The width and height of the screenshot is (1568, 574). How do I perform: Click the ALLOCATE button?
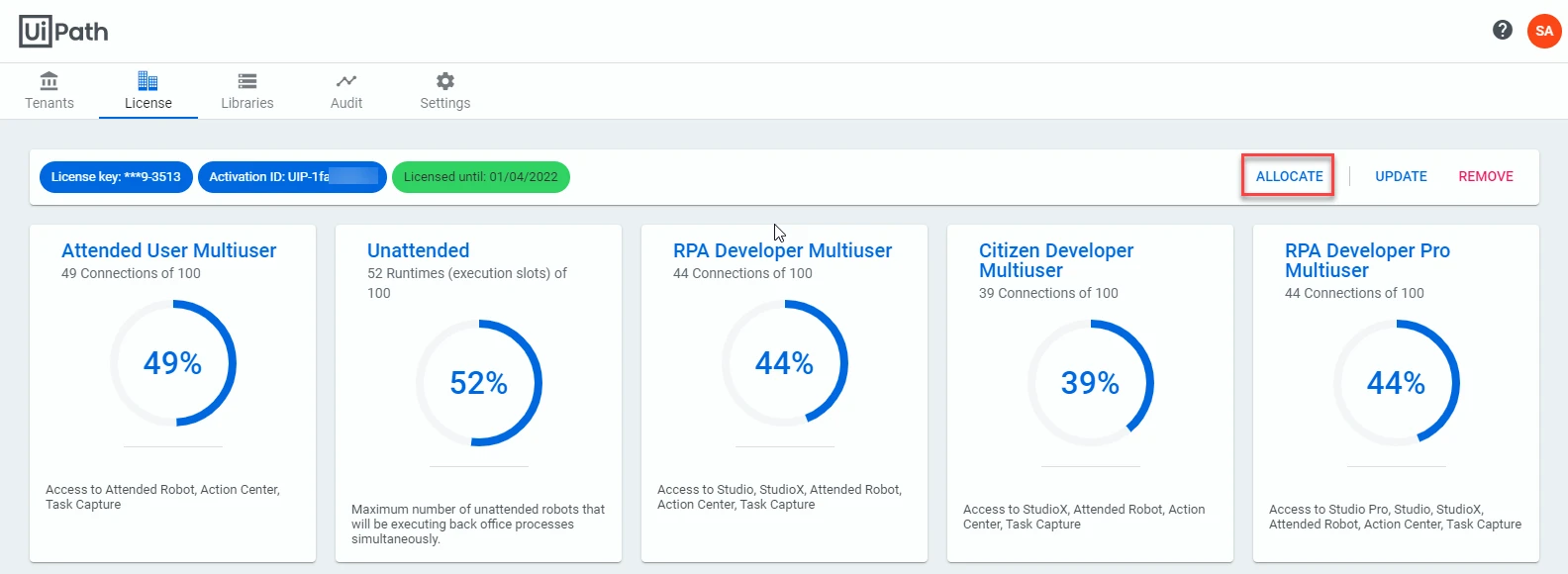point(1289,176)
